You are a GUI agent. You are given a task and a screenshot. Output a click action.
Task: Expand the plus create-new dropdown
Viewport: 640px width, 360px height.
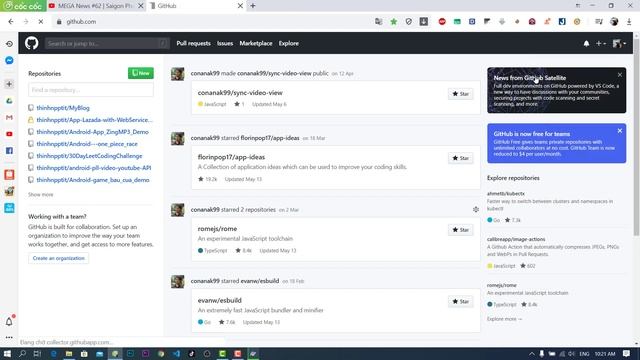pyautogui.click(x=600, y=43)
